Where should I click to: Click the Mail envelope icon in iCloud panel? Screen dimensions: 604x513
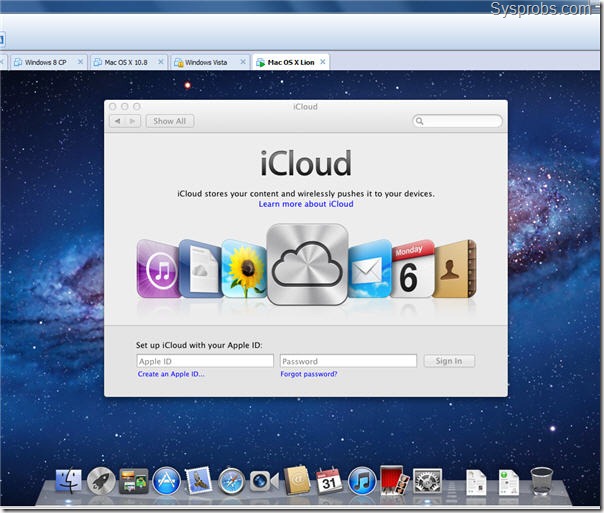[369, 269]
